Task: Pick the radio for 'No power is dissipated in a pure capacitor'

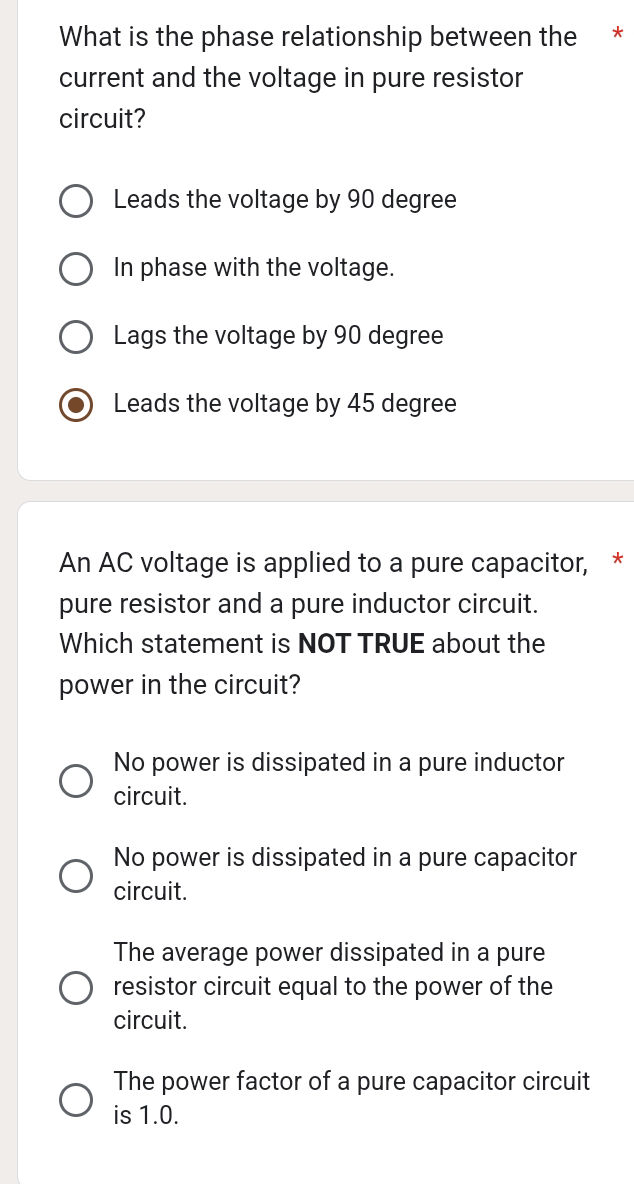Action: coord(77,876)
